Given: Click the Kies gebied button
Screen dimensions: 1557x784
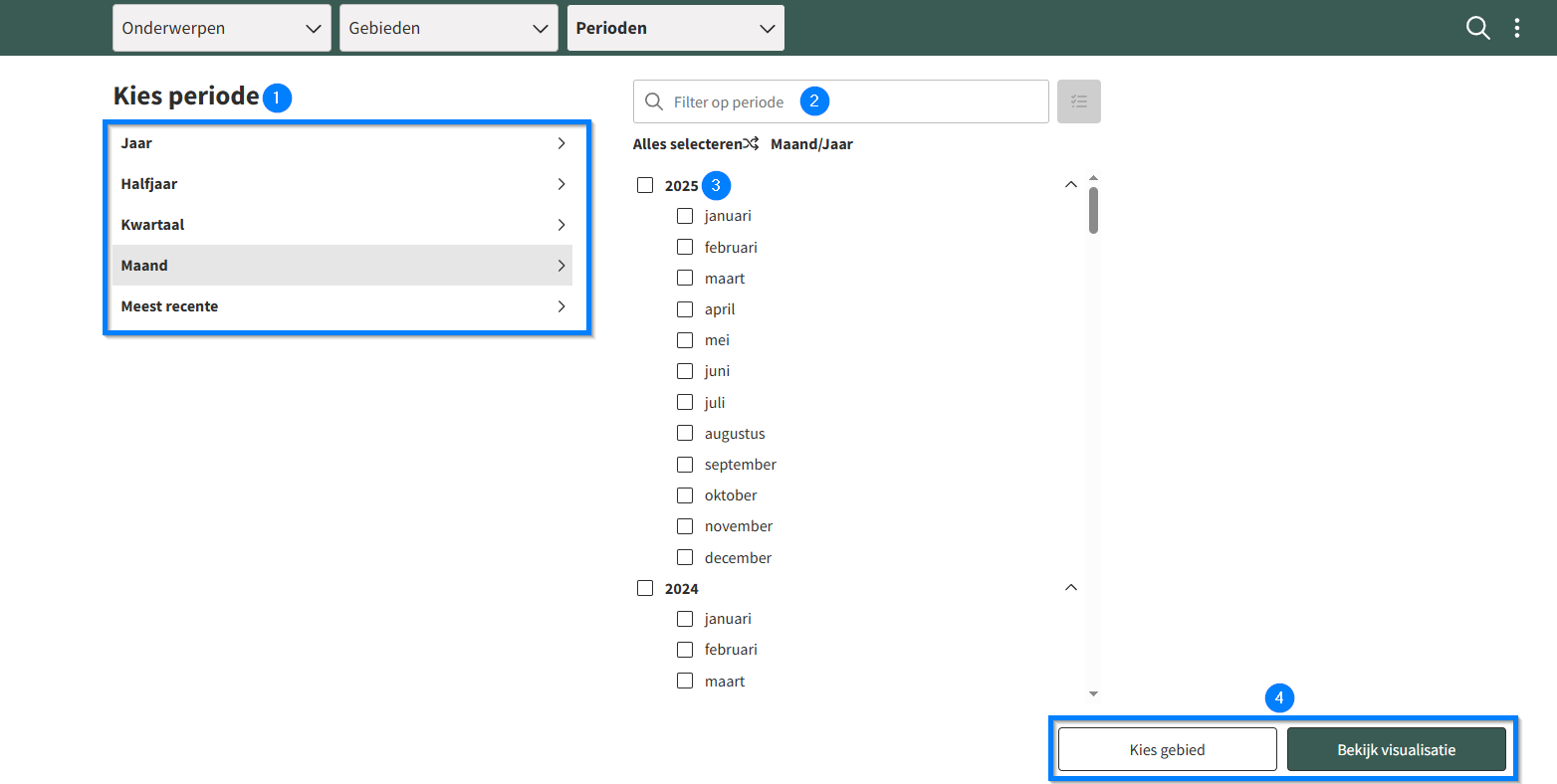Looking at the screenshot, I should pos(1167,749).
